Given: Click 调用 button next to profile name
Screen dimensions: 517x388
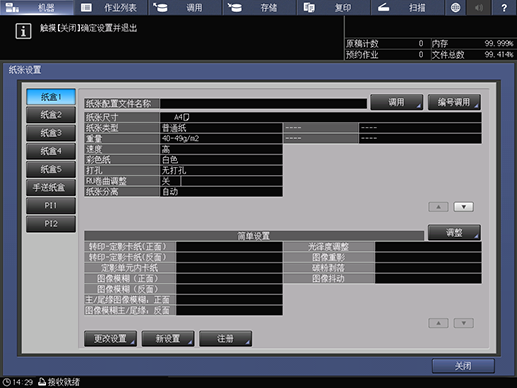Looking at the screenshot, I should point(397,102).
